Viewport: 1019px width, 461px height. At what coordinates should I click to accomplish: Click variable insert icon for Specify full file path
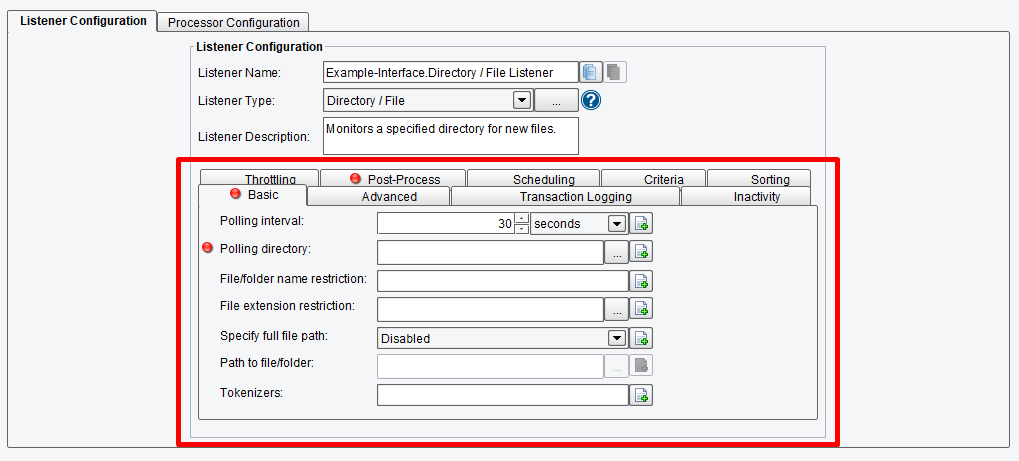tap(641, 338)
